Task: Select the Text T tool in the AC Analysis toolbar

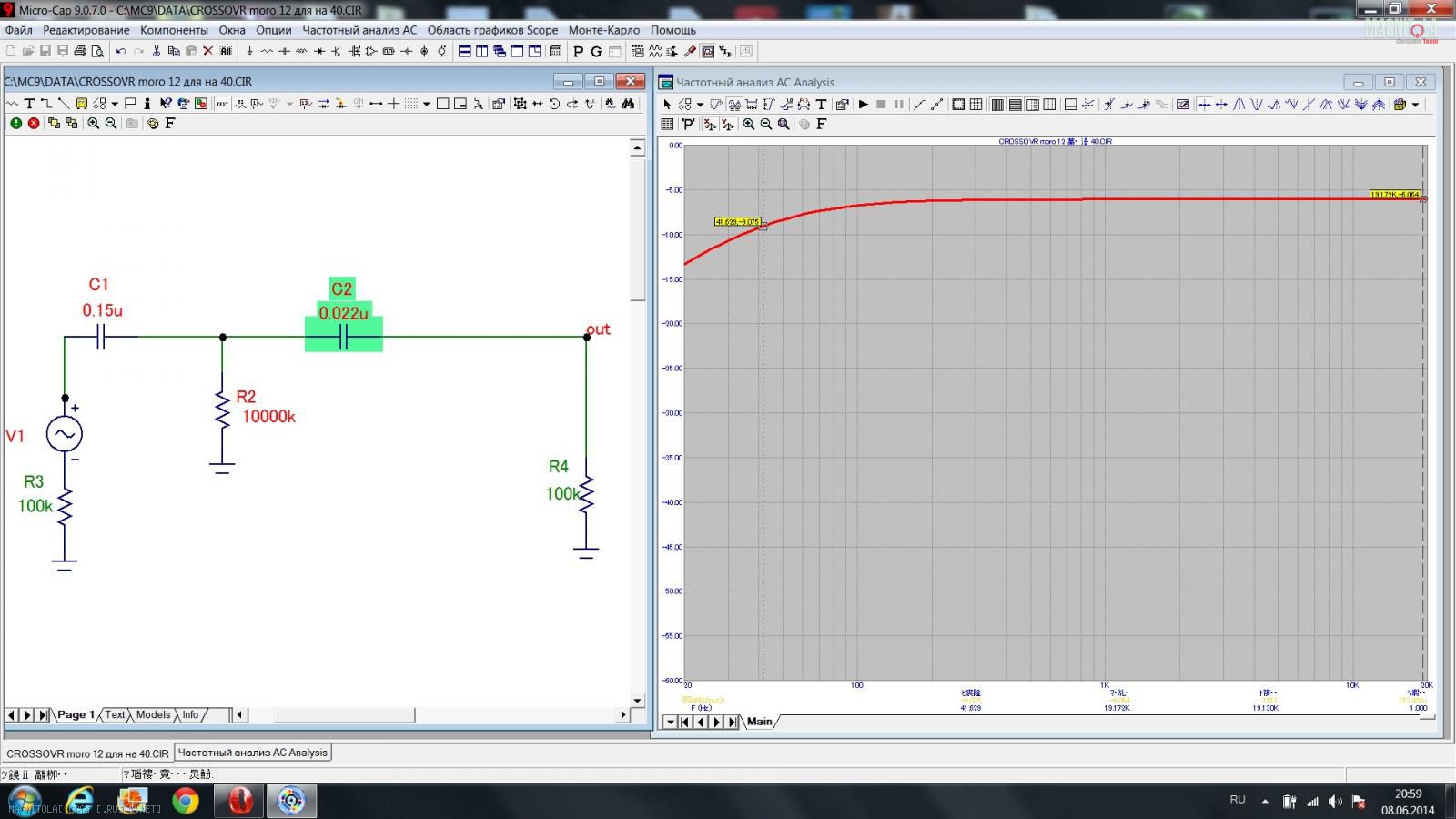Action: click(x=821, y=105)
